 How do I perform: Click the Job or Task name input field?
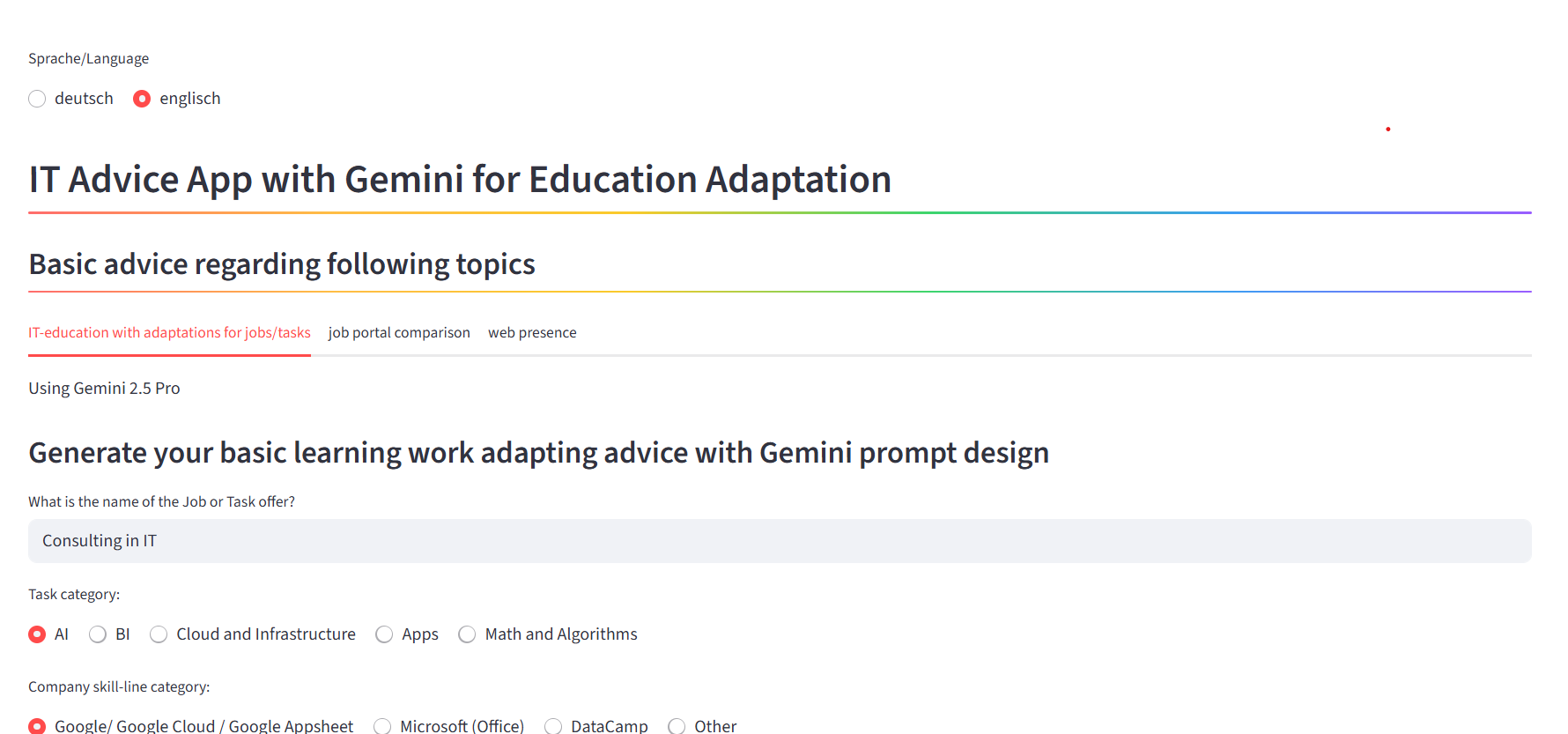click(x=780, y=541)
